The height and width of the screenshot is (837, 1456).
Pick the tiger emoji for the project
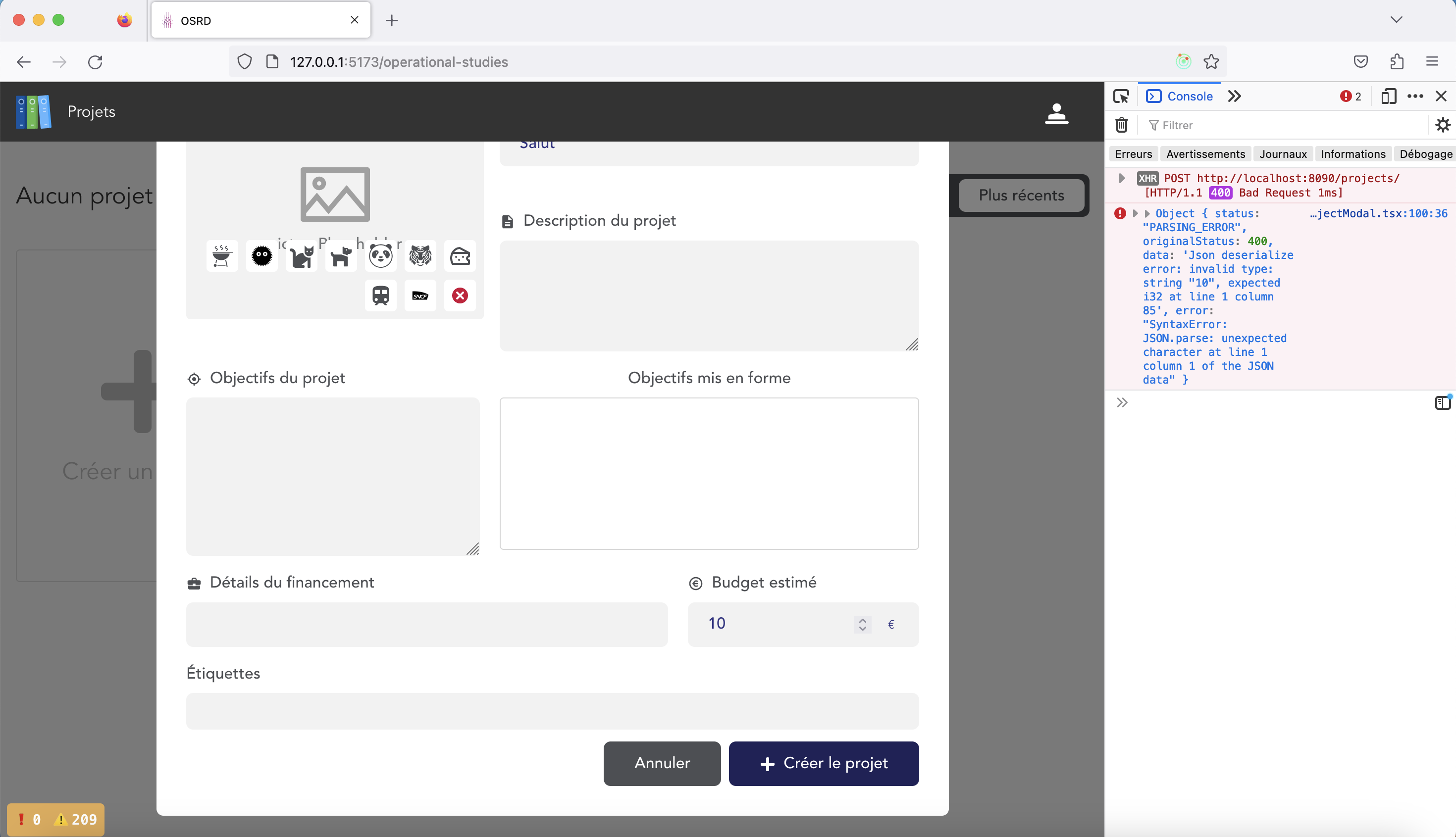pyautogui.click(x=420, y=256)
